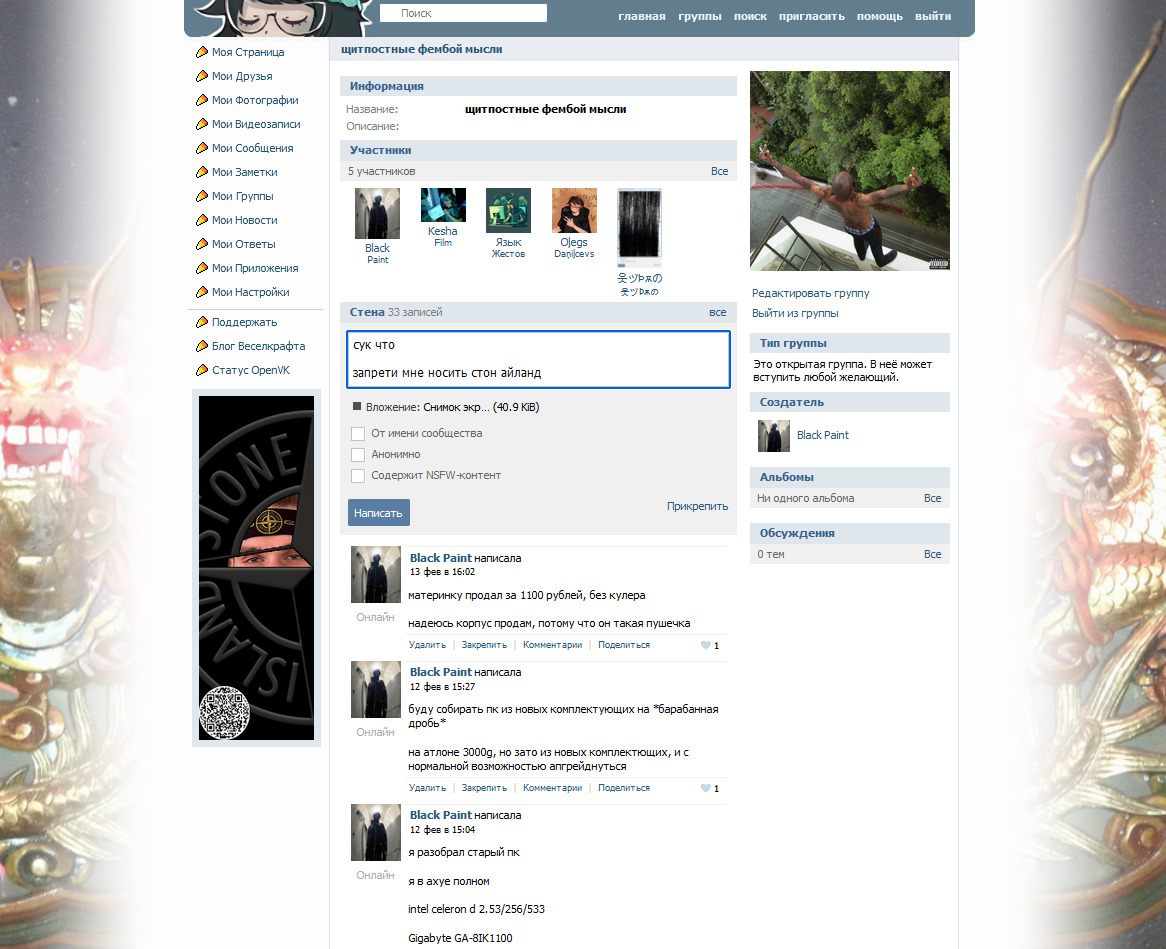The image size is (1166, 949).
Task: Open Мои Настройки sidebar link
Action: tap(251, 292)
